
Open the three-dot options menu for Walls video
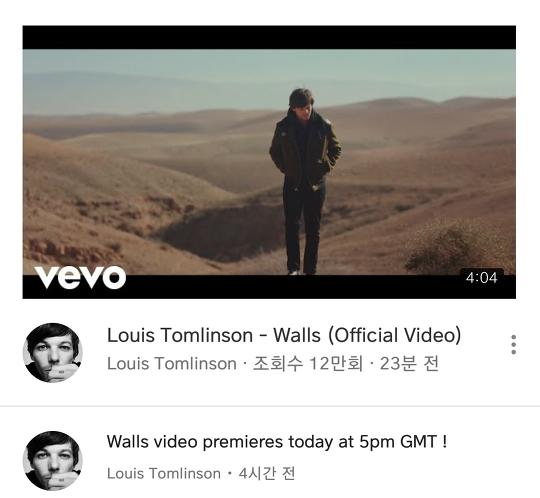click(x=513, y=344)
